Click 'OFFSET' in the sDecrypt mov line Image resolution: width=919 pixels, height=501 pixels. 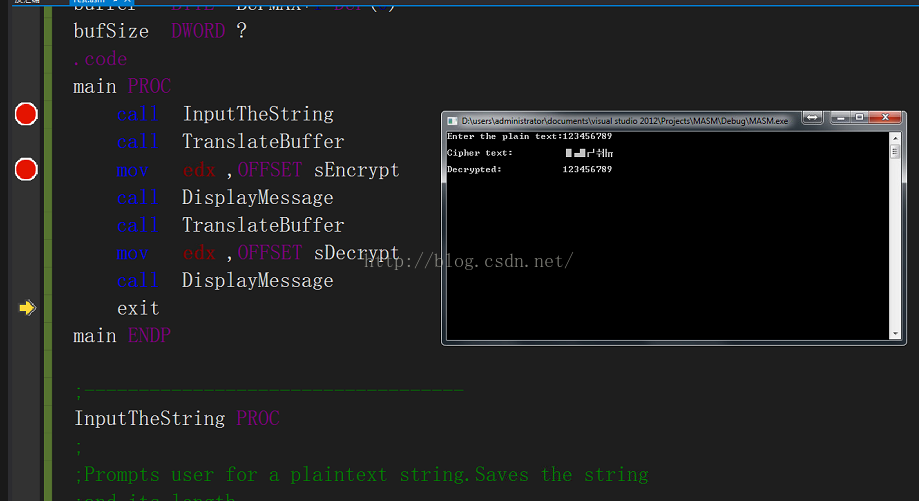tap(269, 253)
